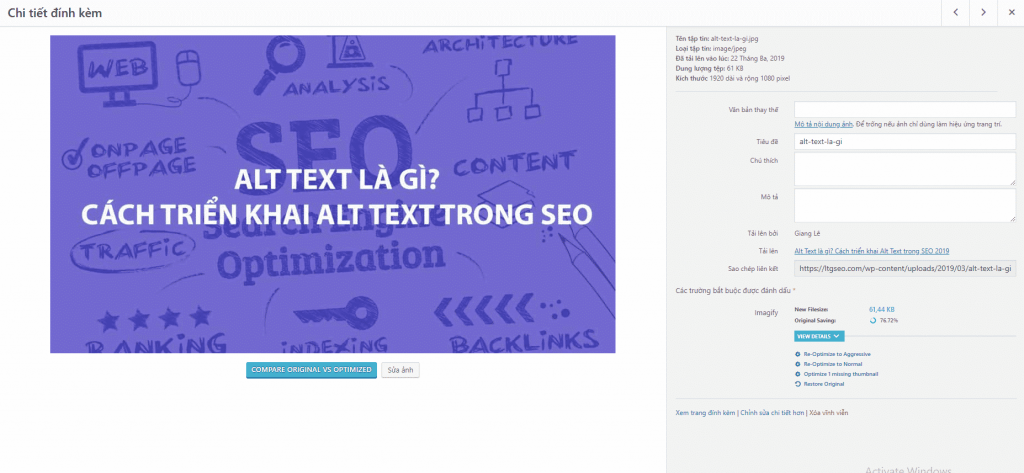Open the Mô tả nội dung ảnh link
The image size is (1024, 473).
pyautogui.click(x=825, y=124)
